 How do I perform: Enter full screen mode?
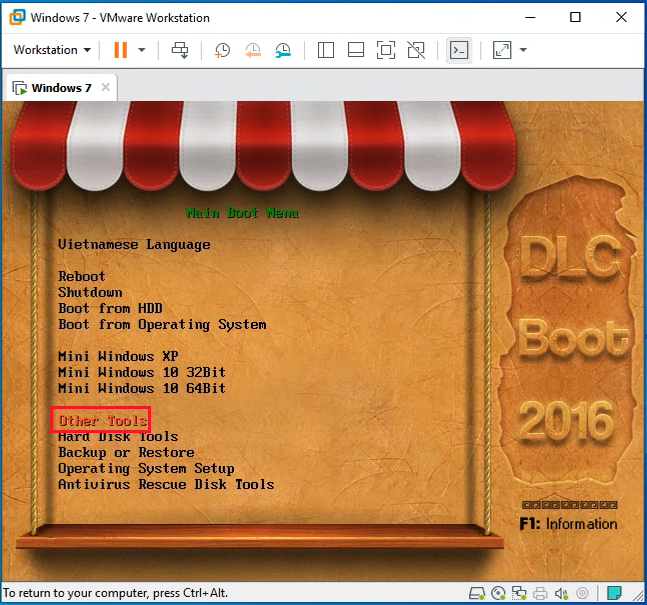point(386,50)
